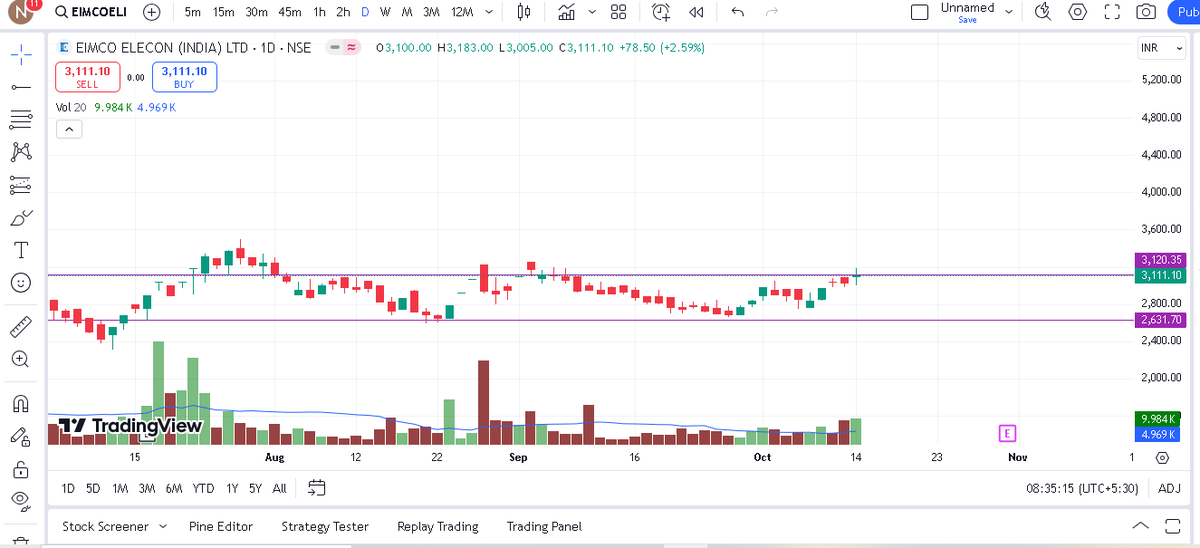Open the candlestick chart type menu
This screenshot has width=1200, height=548.
524,13
